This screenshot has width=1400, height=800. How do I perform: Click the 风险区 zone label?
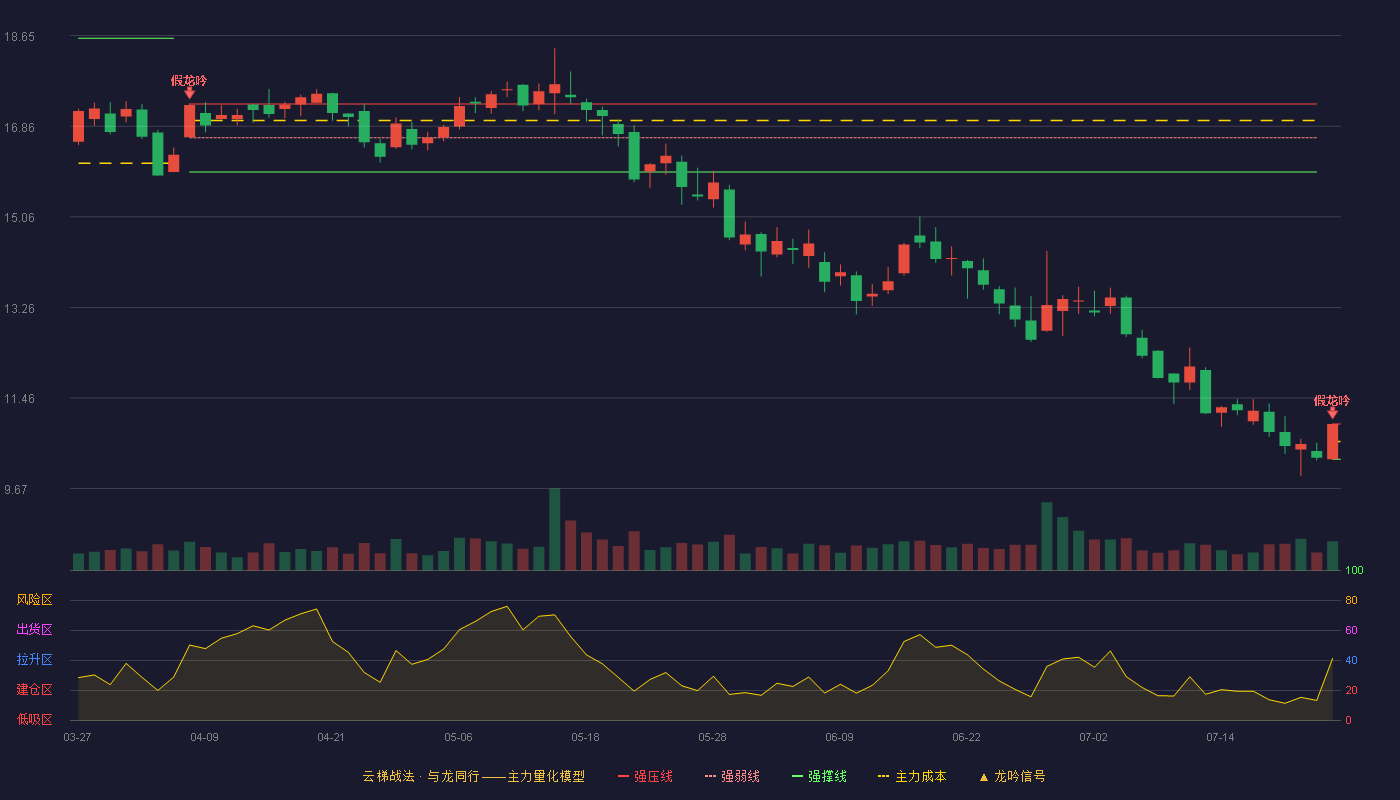coord(35,600)
